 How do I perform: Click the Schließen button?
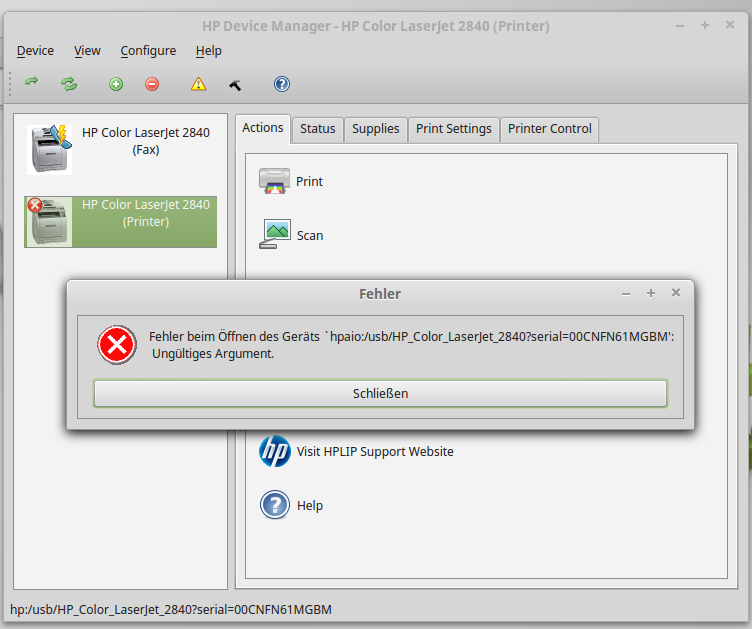point(380,394)
